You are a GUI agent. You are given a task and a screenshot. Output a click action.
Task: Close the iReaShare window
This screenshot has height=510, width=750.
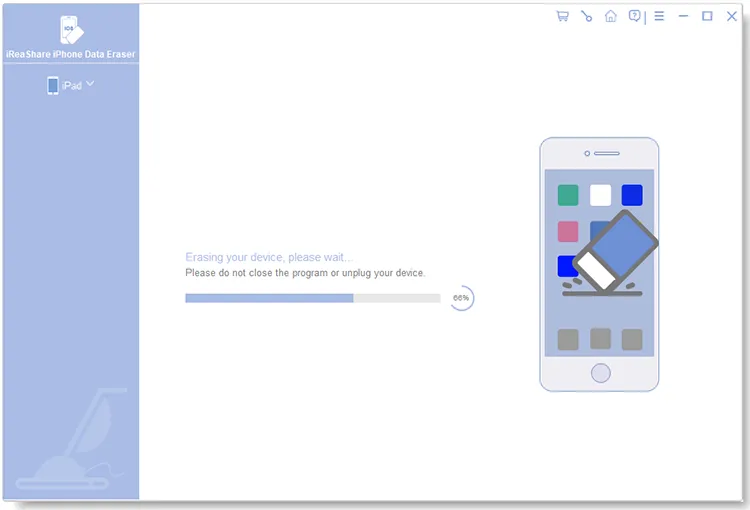point(731,16)
